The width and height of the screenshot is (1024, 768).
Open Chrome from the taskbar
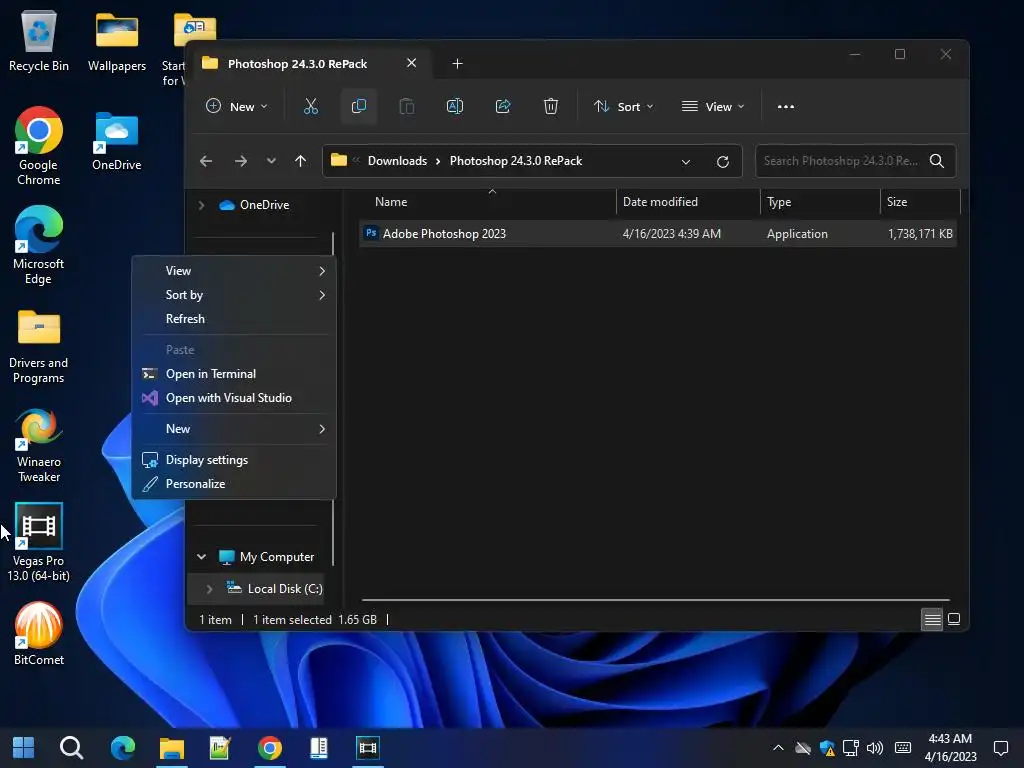pyautogui.click(x=270, y=748)
